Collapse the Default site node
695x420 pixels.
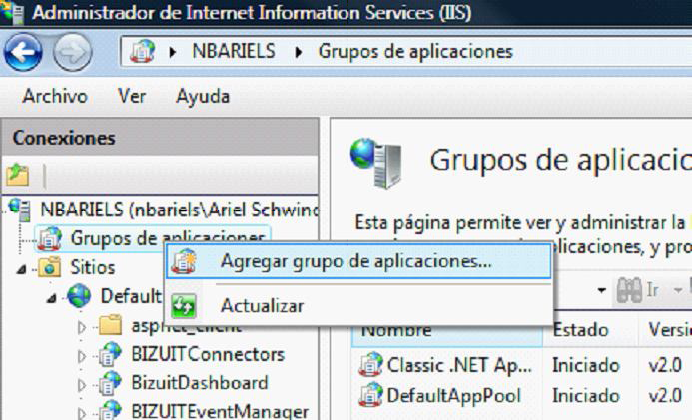pyautogui.click(x=52, y=298)
